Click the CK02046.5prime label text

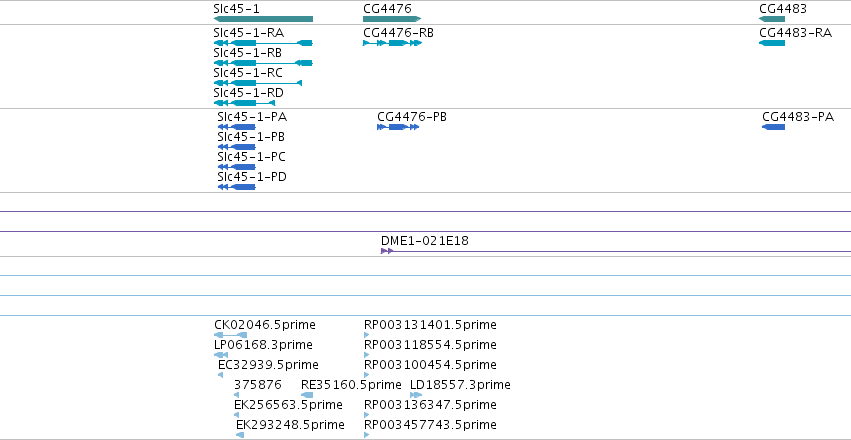pyautogui.click(x=265, y=325)
